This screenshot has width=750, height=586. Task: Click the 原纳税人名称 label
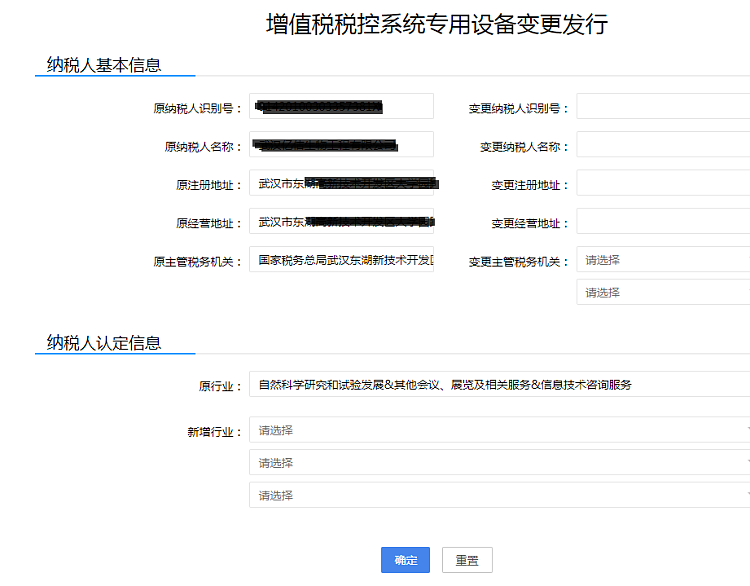203,147
